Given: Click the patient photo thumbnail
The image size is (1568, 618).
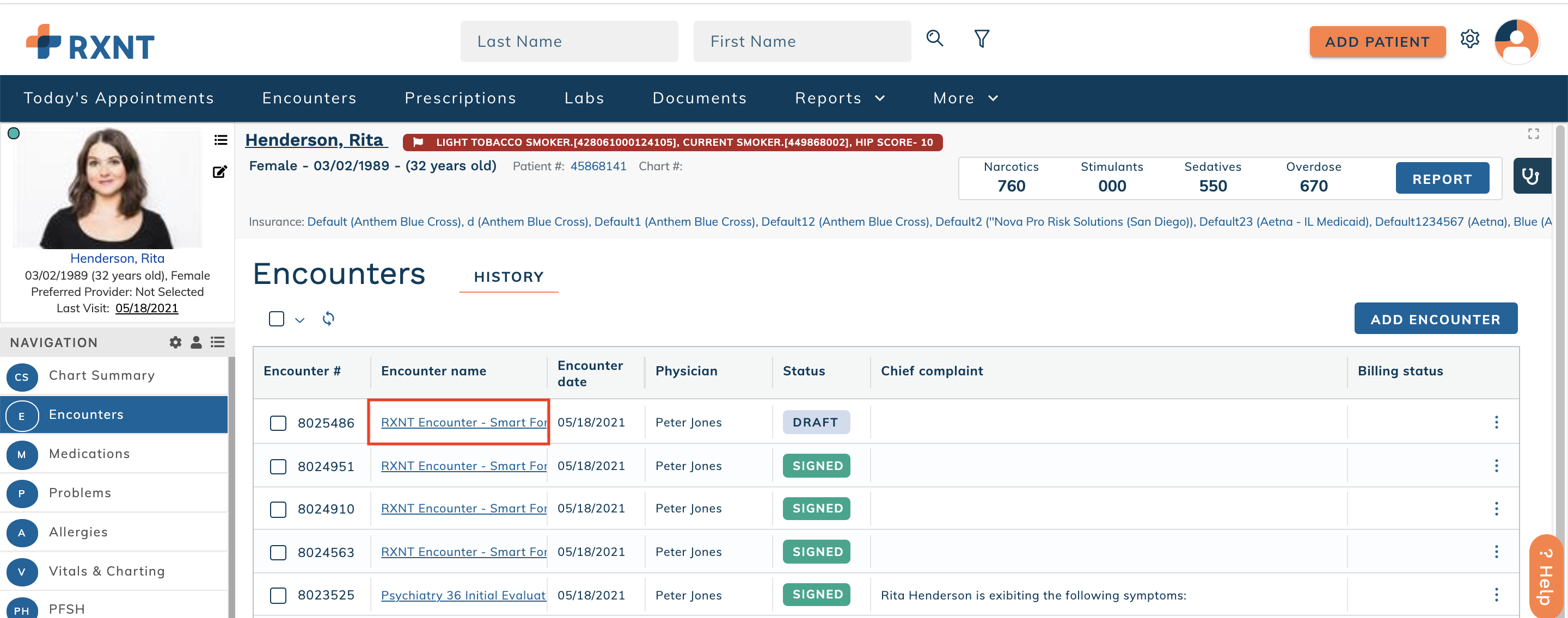Looking at the screenshot, I should 107,187.
